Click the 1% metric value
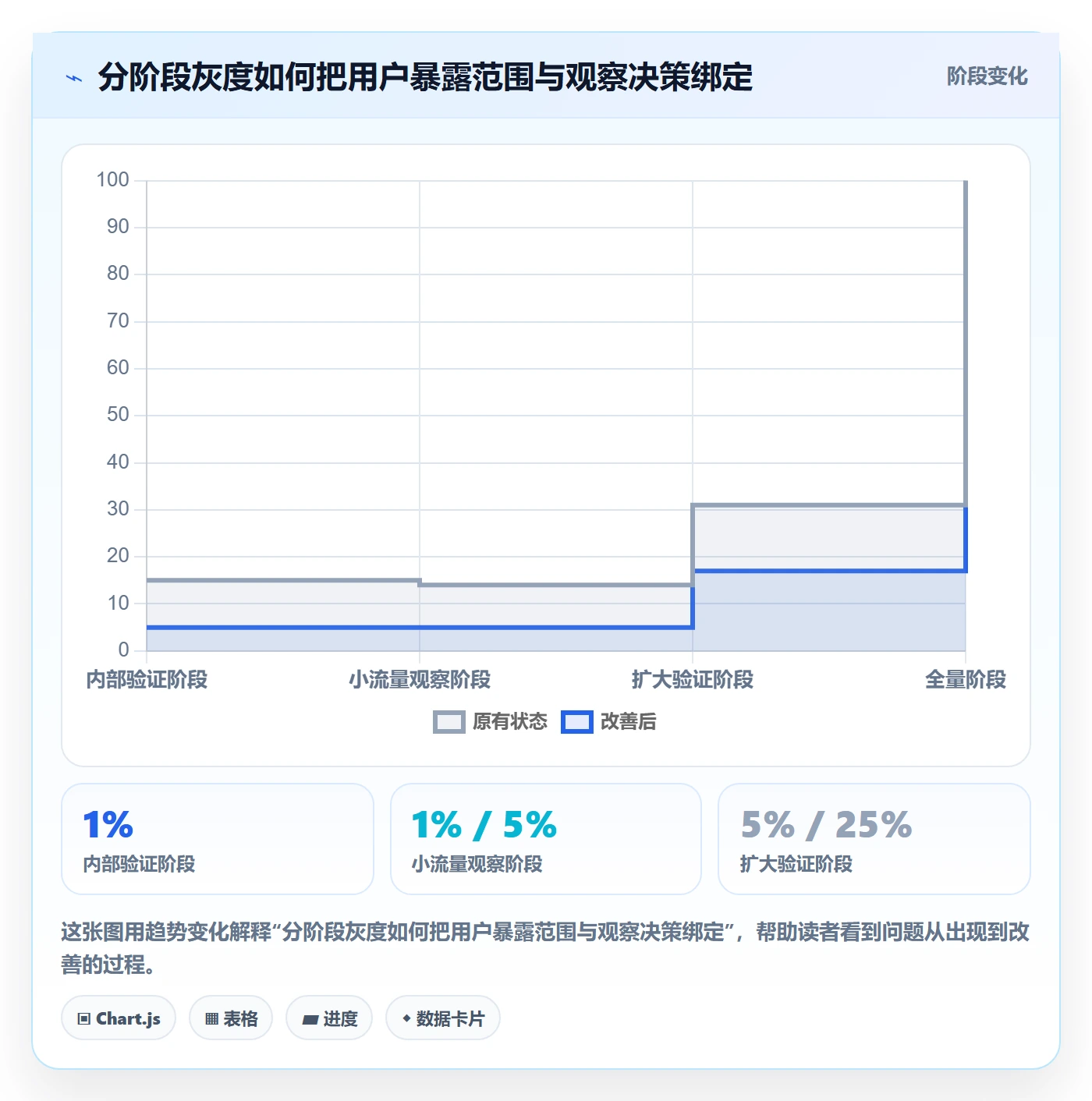Screen dimensions: 1092x1101 [108, 825]
